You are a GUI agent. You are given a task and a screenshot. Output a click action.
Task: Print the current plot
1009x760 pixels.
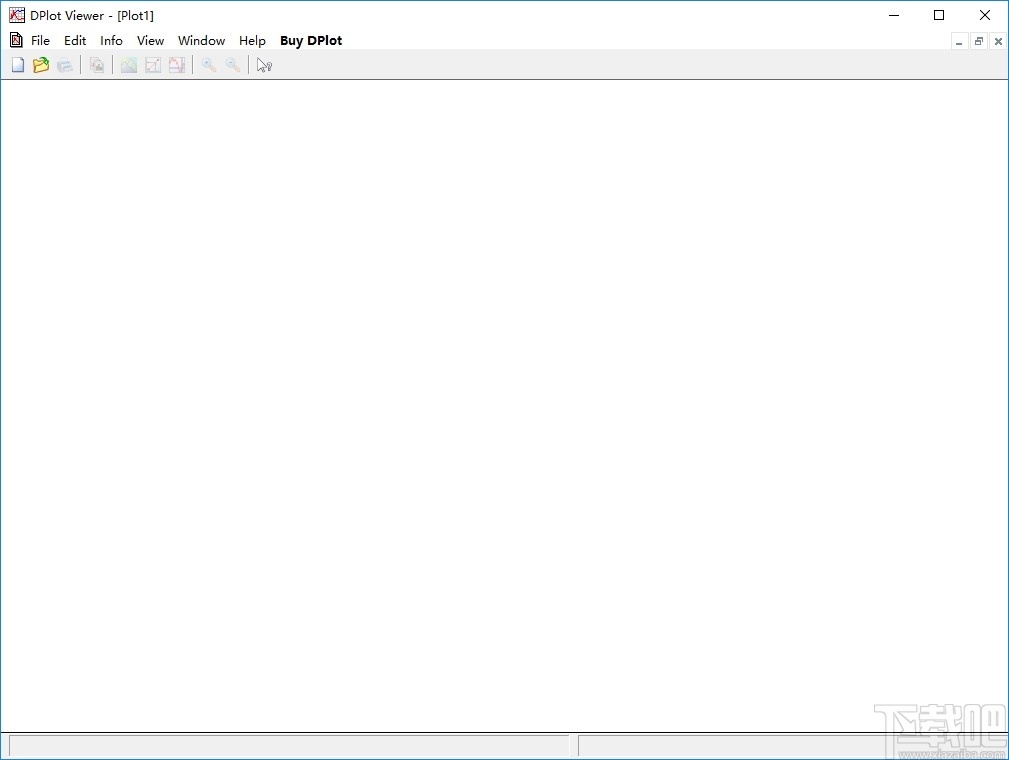point(65,64)
